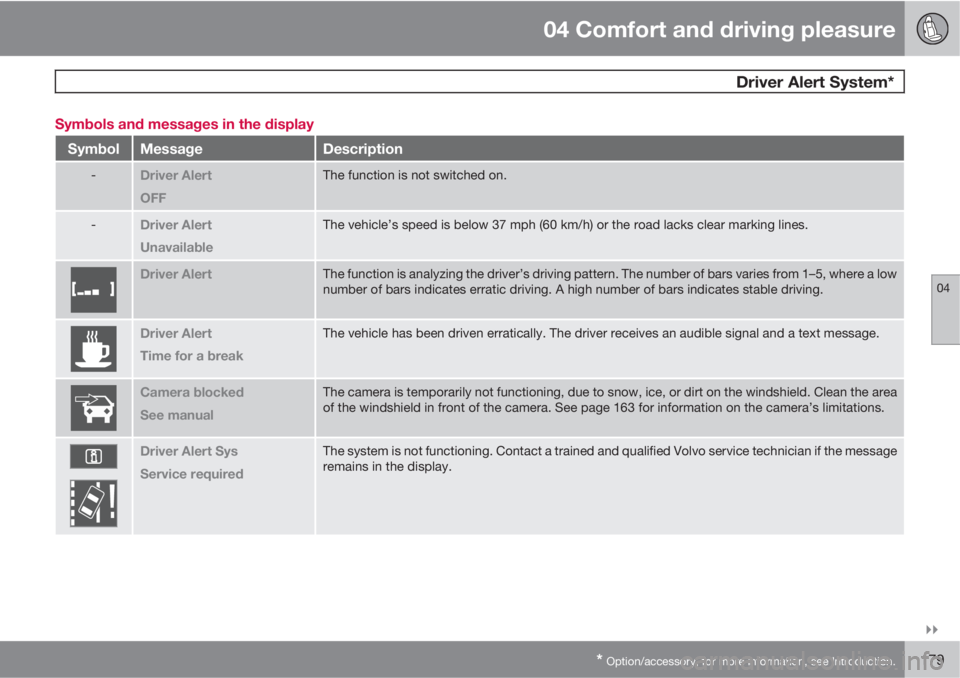Click the Symbol column header
This screenshot has height=678, width=960.
pos(93,149)
